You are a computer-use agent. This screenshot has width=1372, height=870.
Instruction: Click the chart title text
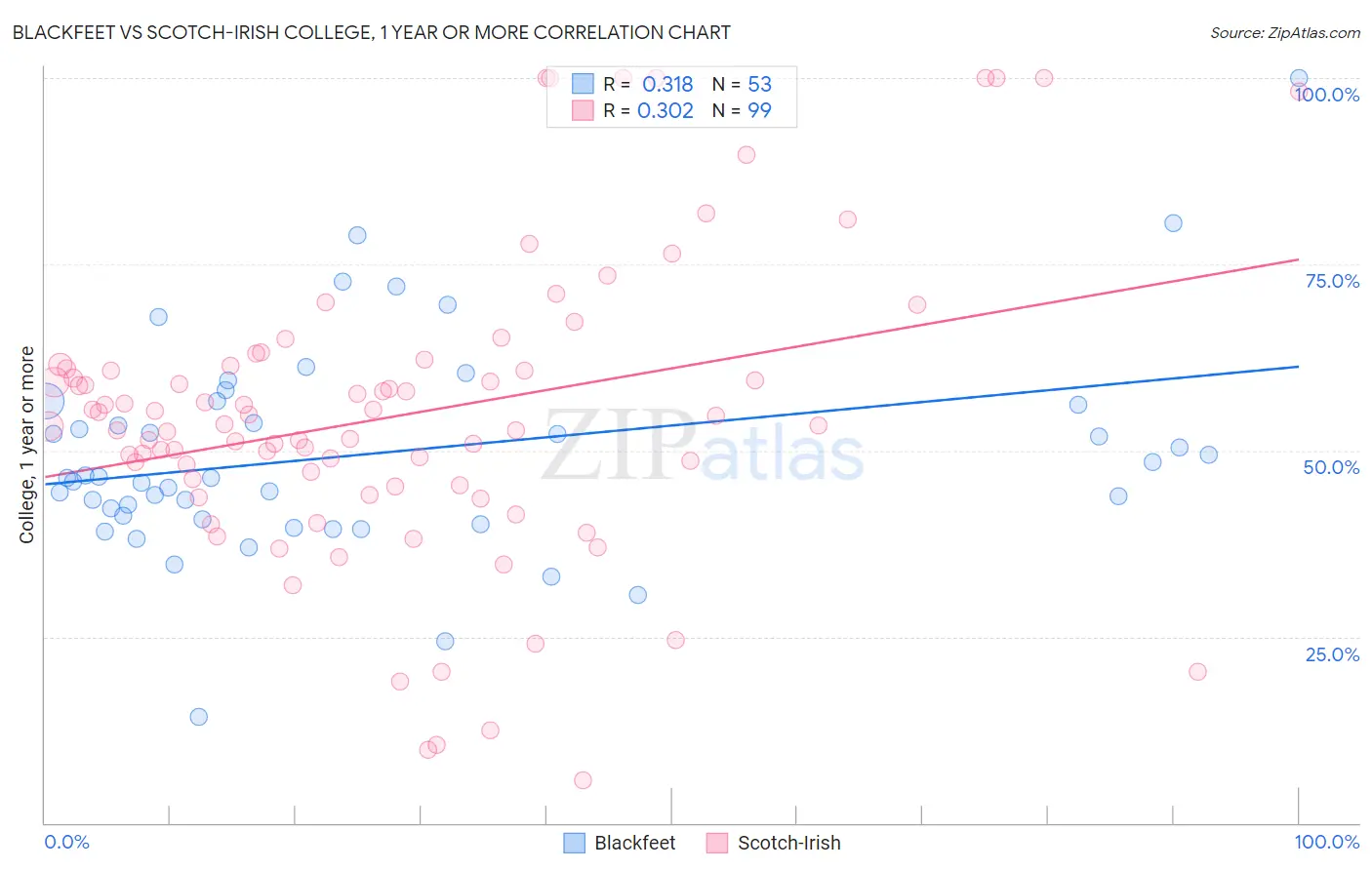point(371,32)
